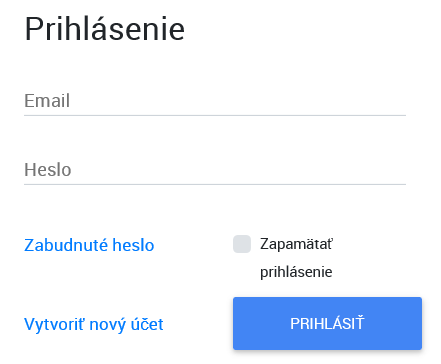Image resolution: width=441 pixels, height=364 pixels.
Task: Submit with the blue PRIHLÁSIŤ button
Action: pos(327,323)
